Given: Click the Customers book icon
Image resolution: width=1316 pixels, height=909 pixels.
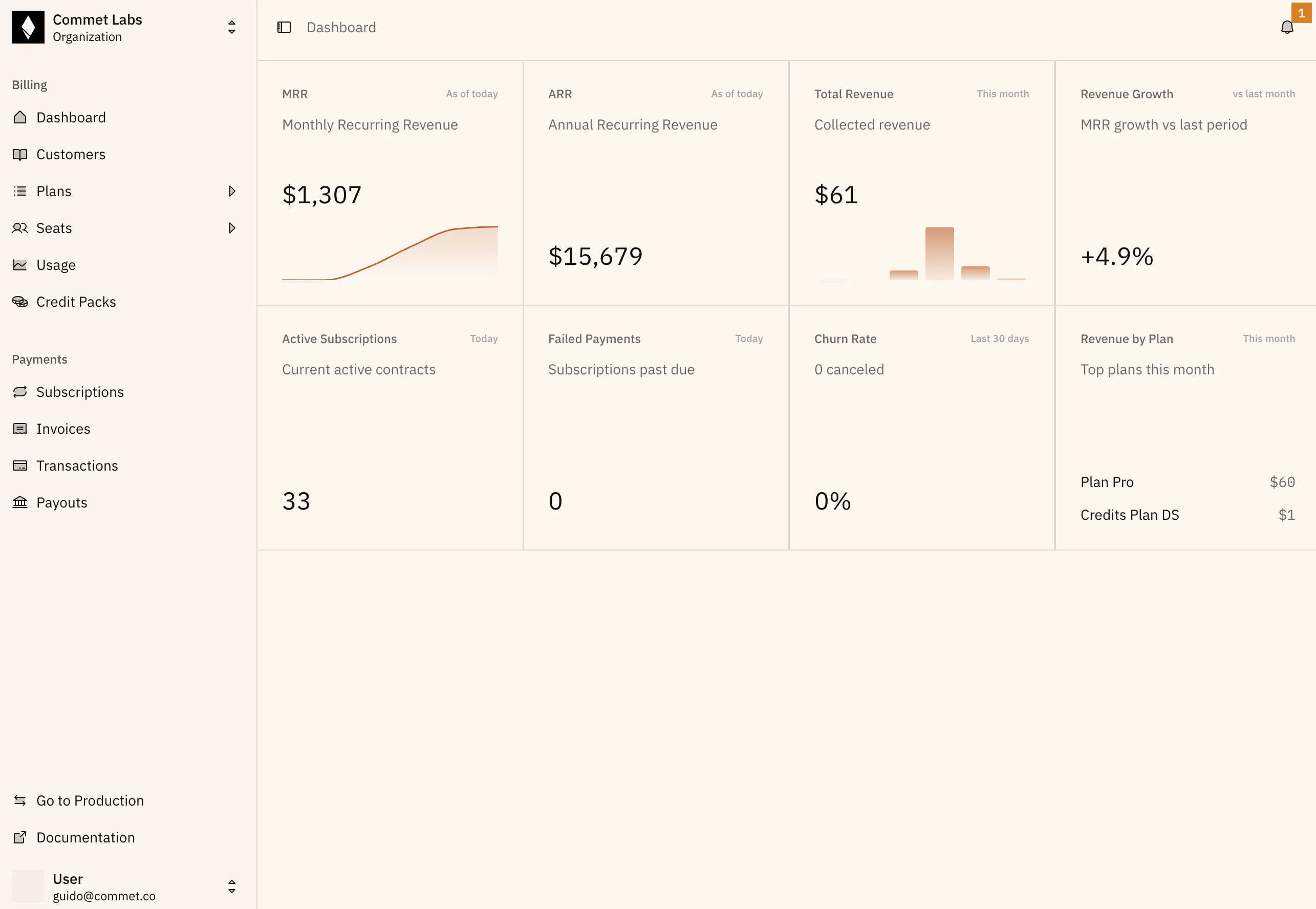Looking at the screenshot, I should 20,154.
